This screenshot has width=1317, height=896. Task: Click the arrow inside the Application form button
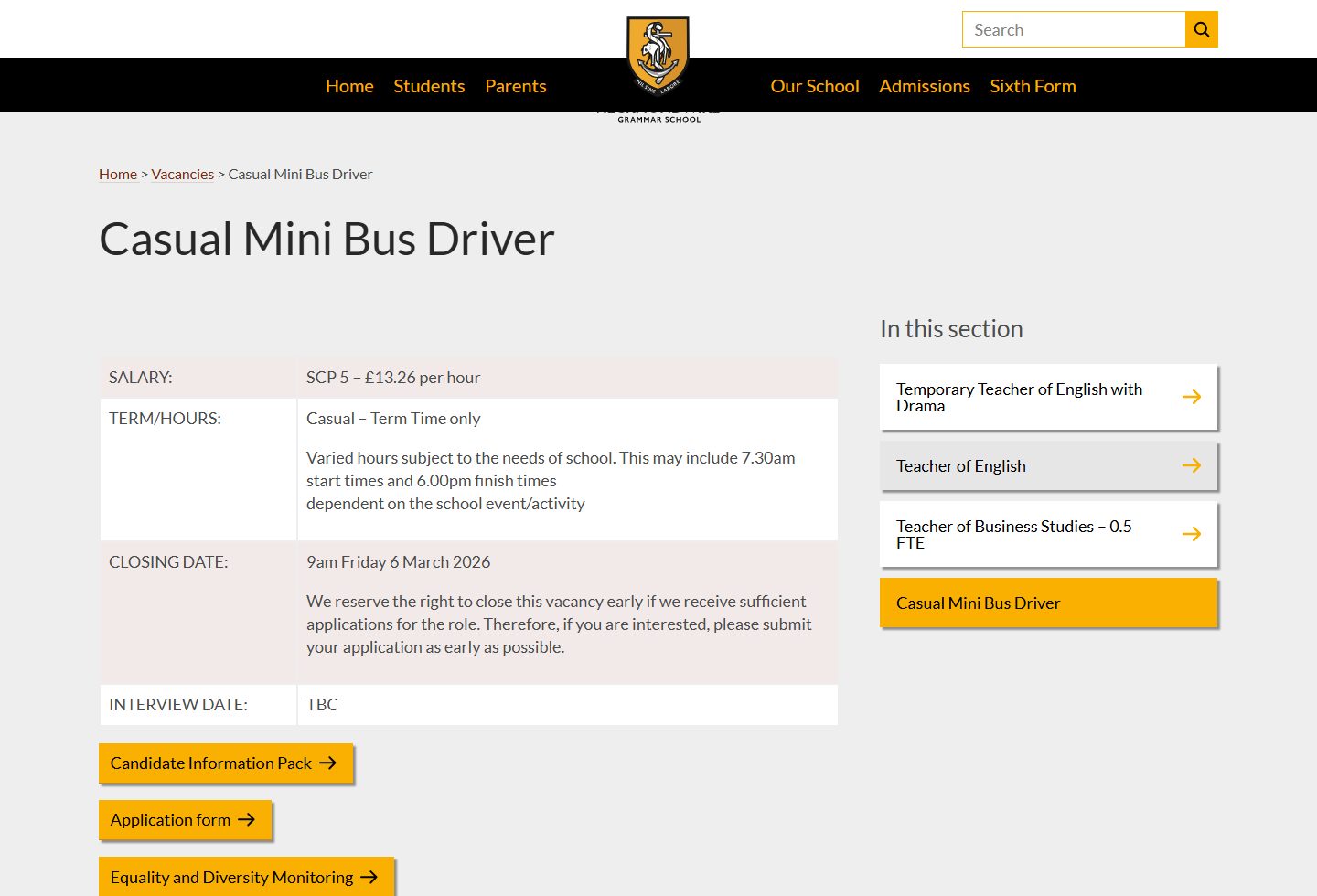pyautogui.click(x=248, y=819)
